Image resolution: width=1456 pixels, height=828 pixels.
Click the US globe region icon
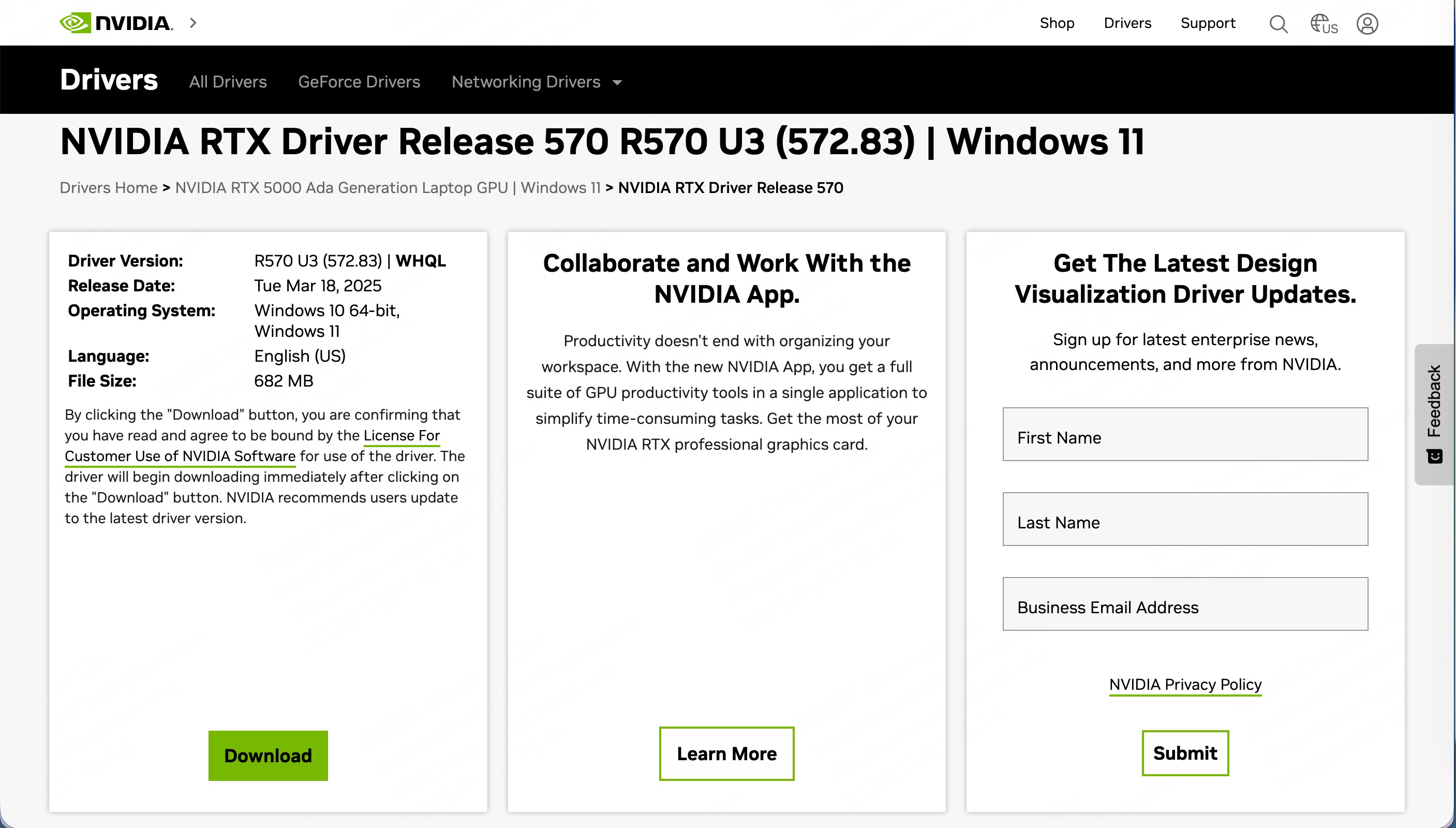pyautogui.click(x=1324, y=24)
